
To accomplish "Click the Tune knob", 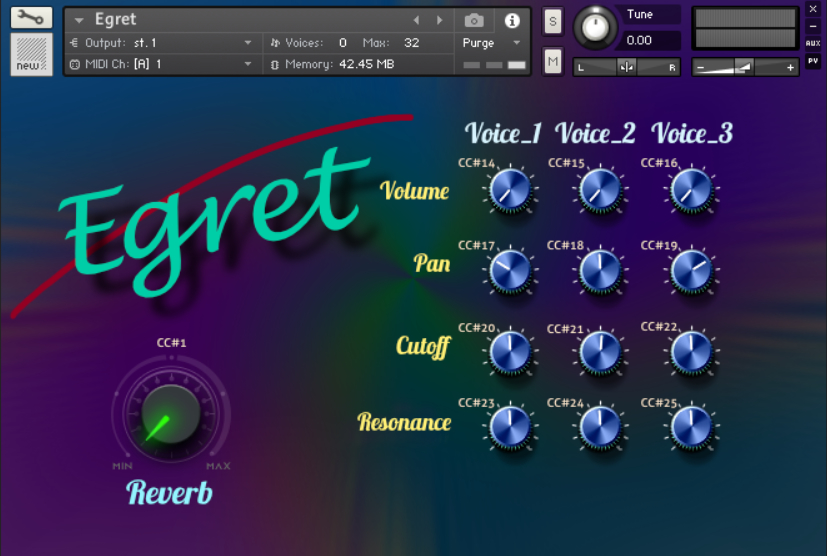I will point(595,27).
